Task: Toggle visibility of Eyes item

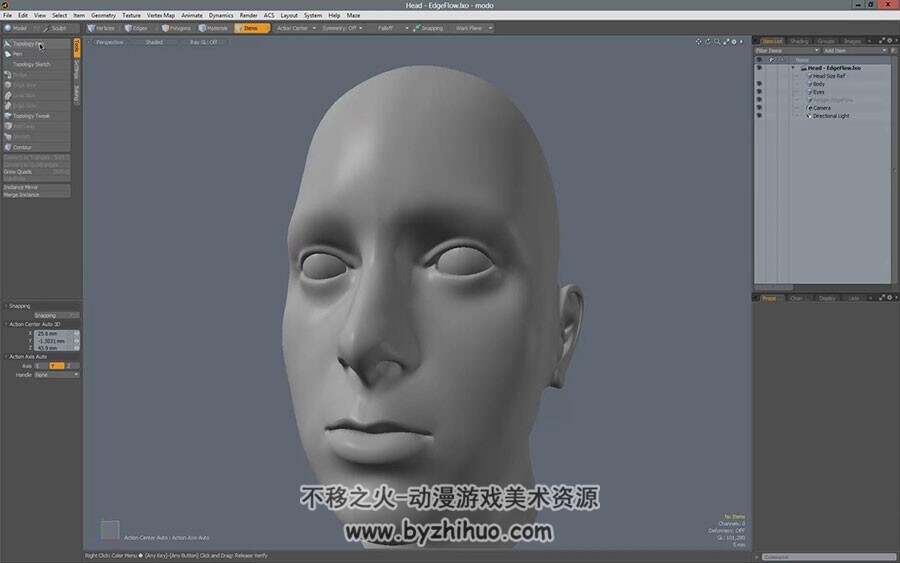Action: [759, 92]
